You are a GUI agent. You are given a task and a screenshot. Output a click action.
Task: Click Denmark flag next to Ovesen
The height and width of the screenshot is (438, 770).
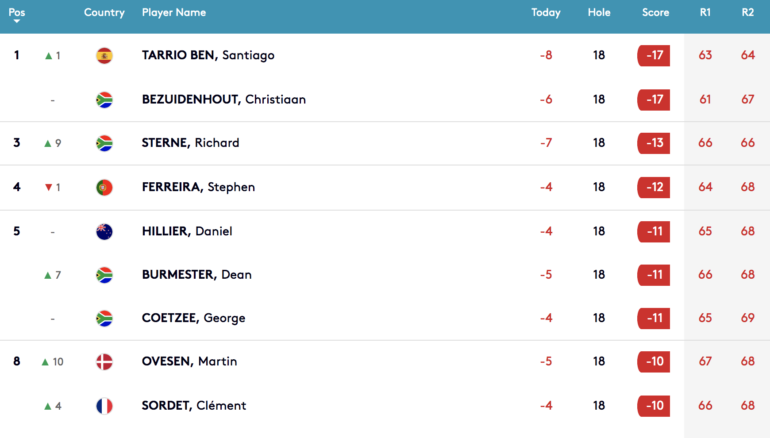tap(104, 362)
